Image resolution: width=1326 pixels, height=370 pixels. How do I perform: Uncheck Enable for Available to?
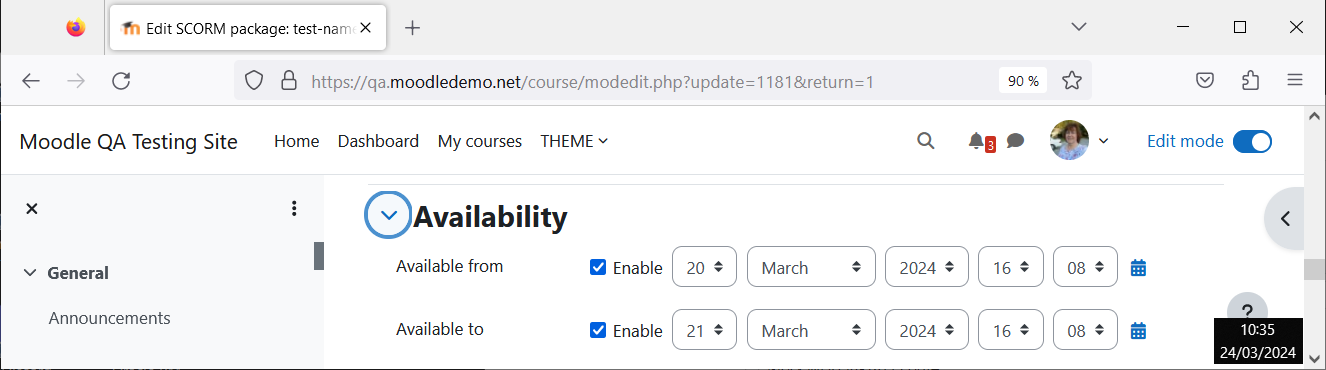(598, 330)
